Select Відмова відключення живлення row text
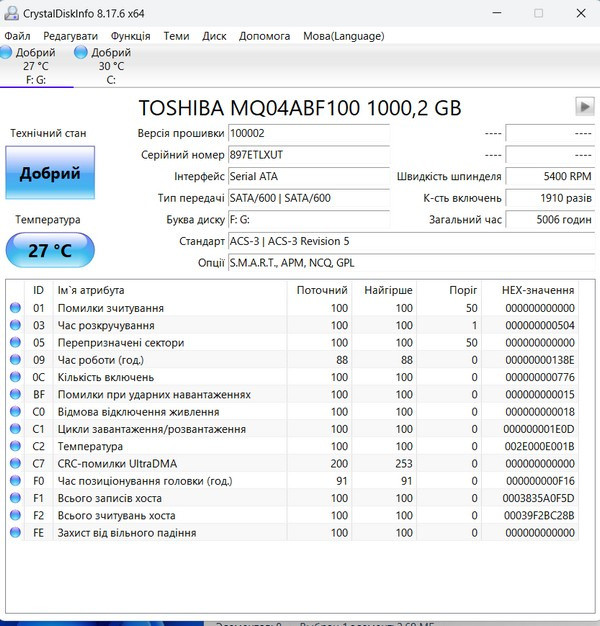This screenshot has height=626, width=600. 139,412
